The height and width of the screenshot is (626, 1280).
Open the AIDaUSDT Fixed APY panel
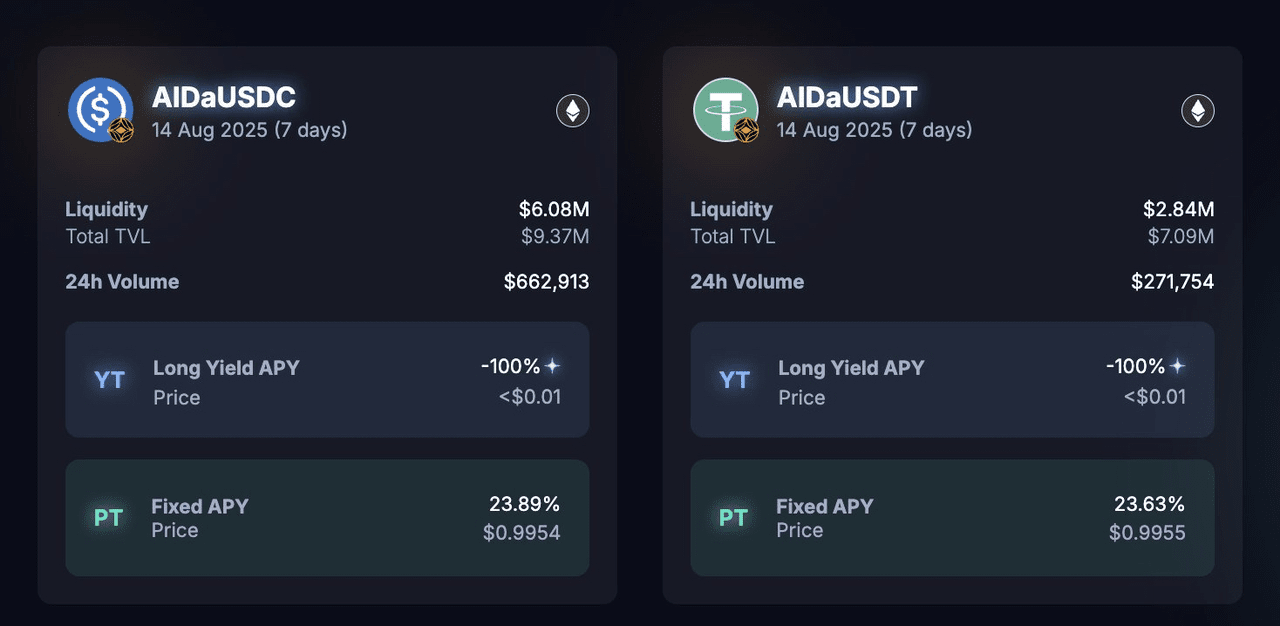(952, 518)
